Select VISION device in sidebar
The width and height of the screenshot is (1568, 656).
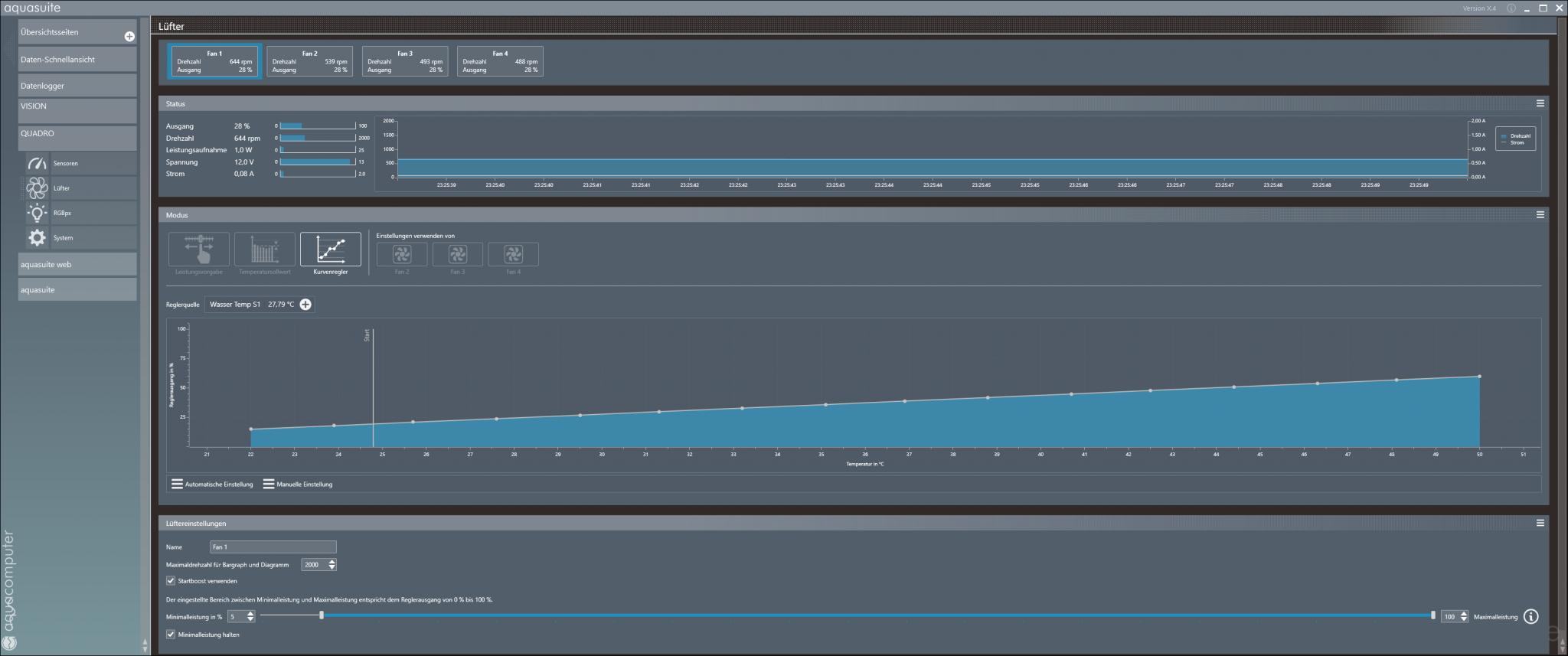coord(77,110)
